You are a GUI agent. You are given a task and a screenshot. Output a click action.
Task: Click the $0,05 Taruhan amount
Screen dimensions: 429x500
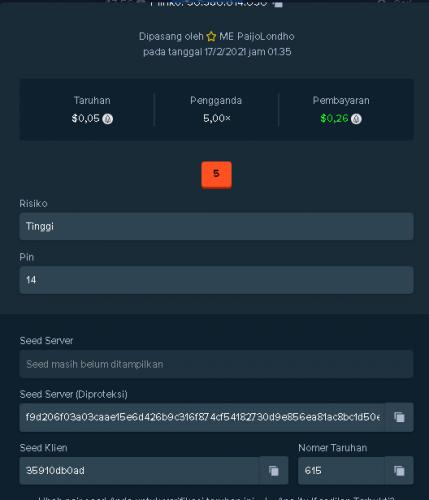tap(85, 118)
